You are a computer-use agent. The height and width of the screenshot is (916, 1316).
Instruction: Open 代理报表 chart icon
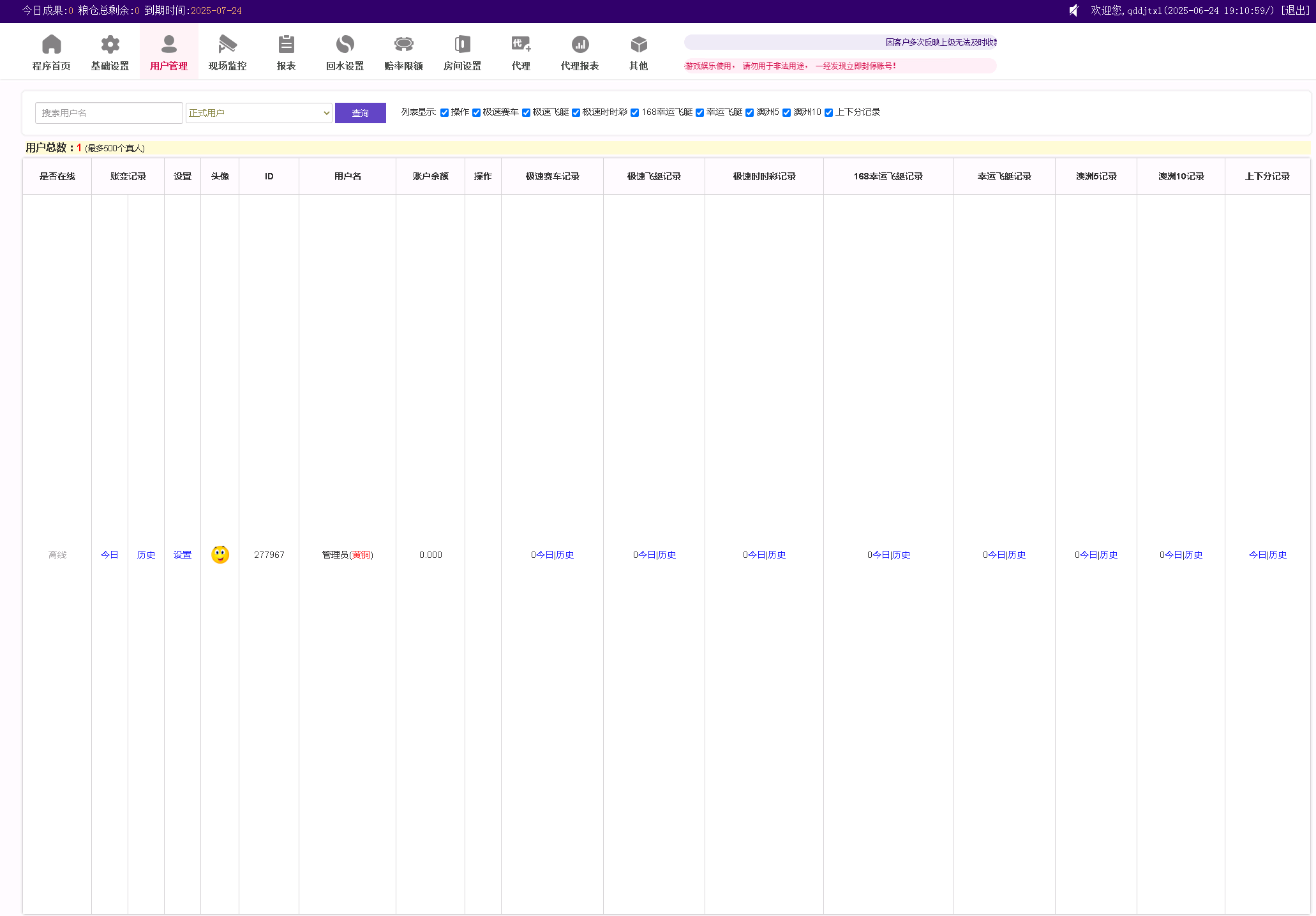(x=579, y=45)
